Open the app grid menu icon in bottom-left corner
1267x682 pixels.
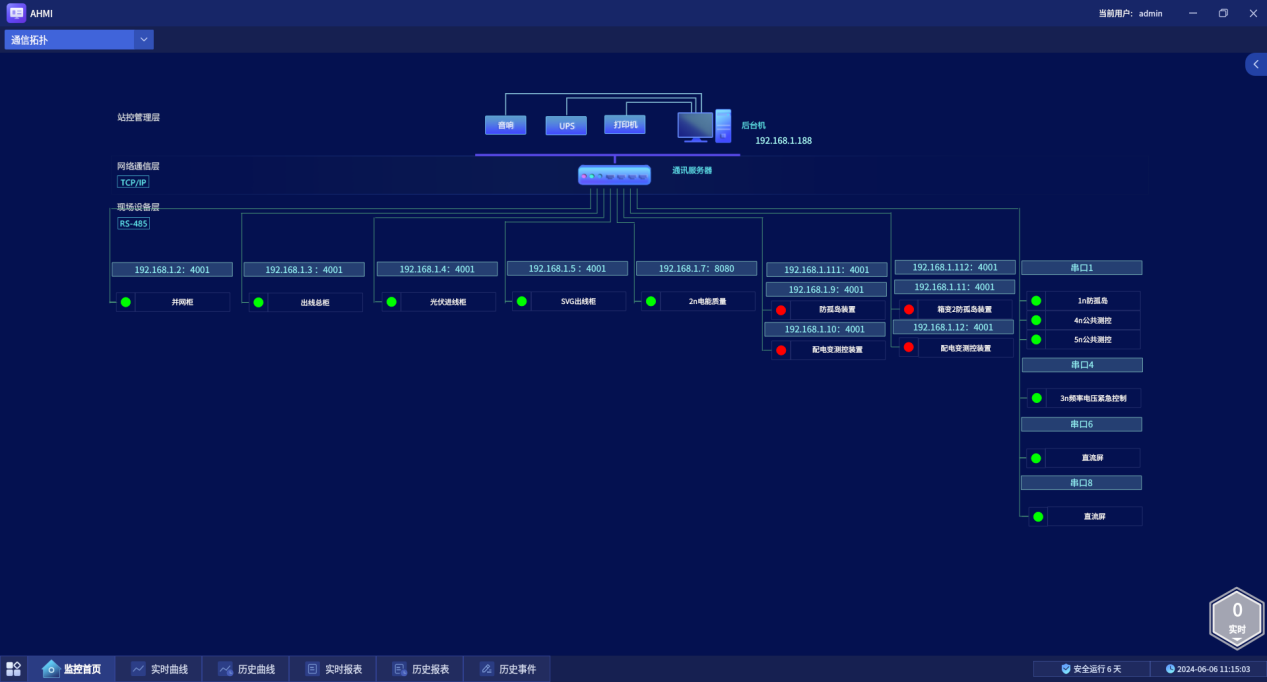coord(13,669)
